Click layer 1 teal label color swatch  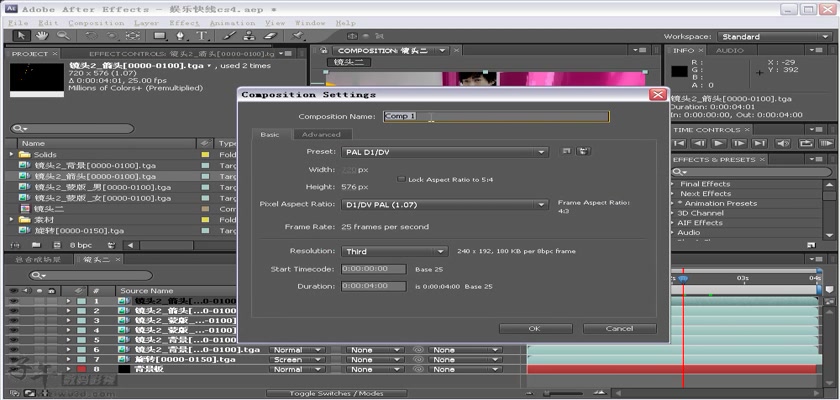[81, 301]
